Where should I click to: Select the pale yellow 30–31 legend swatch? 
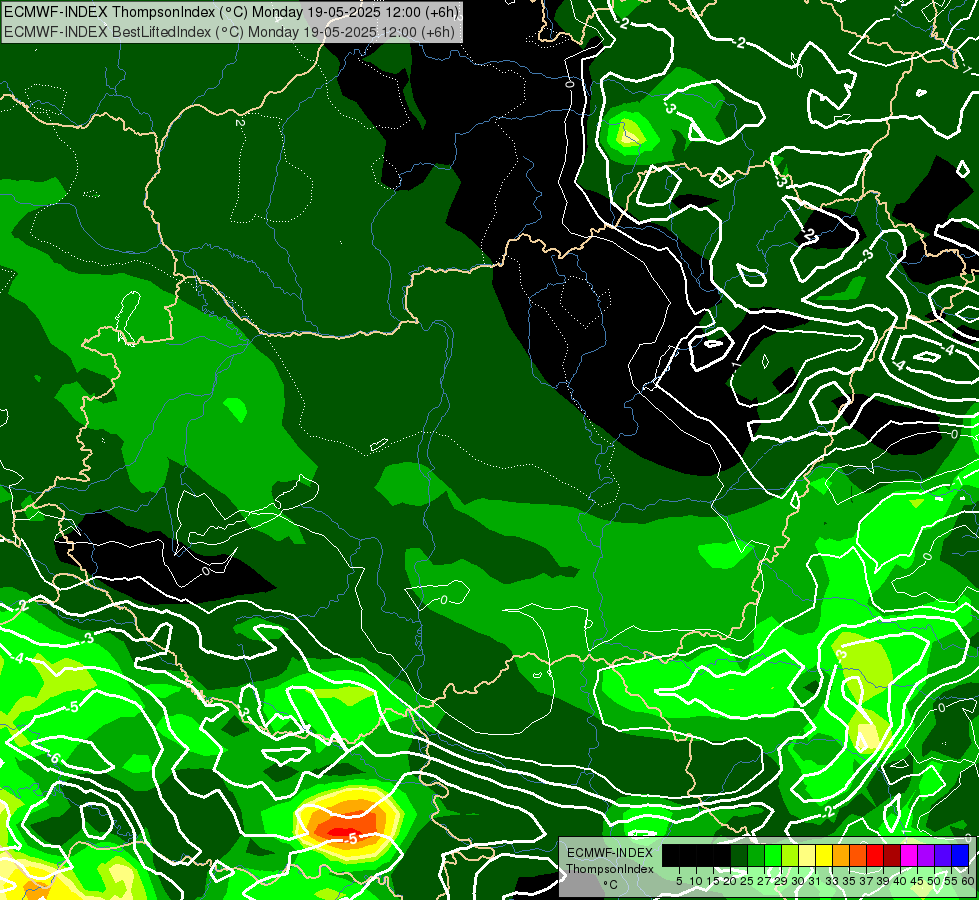[x=807, y=855]
